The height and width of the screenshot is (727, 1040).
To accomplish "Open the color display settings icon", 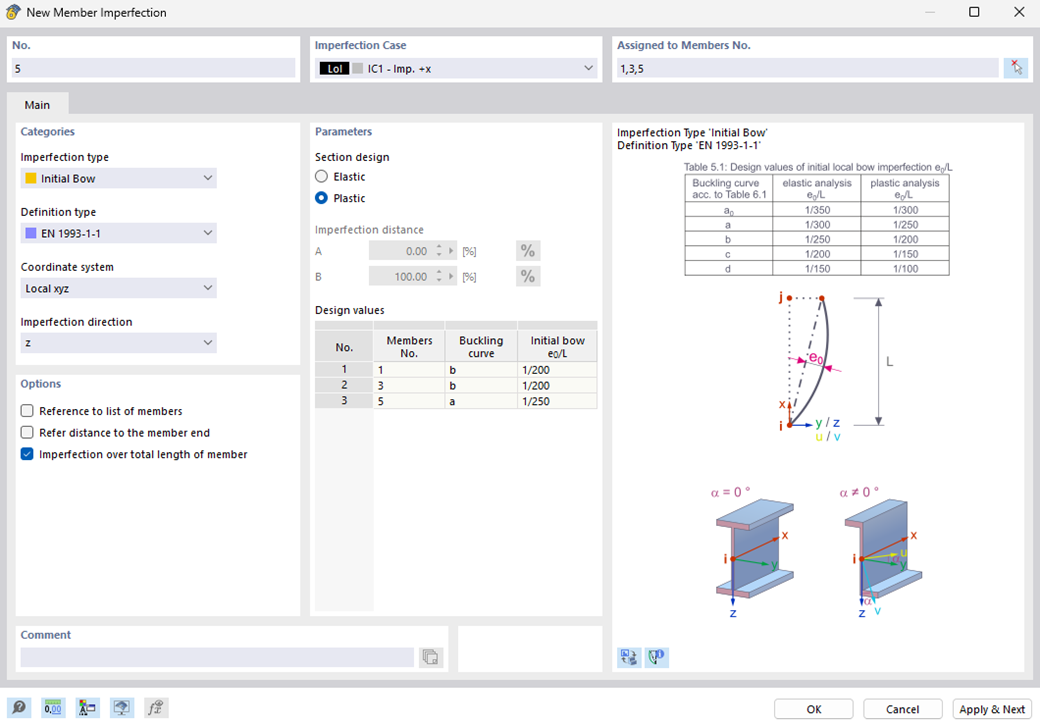I will [87, 707].
